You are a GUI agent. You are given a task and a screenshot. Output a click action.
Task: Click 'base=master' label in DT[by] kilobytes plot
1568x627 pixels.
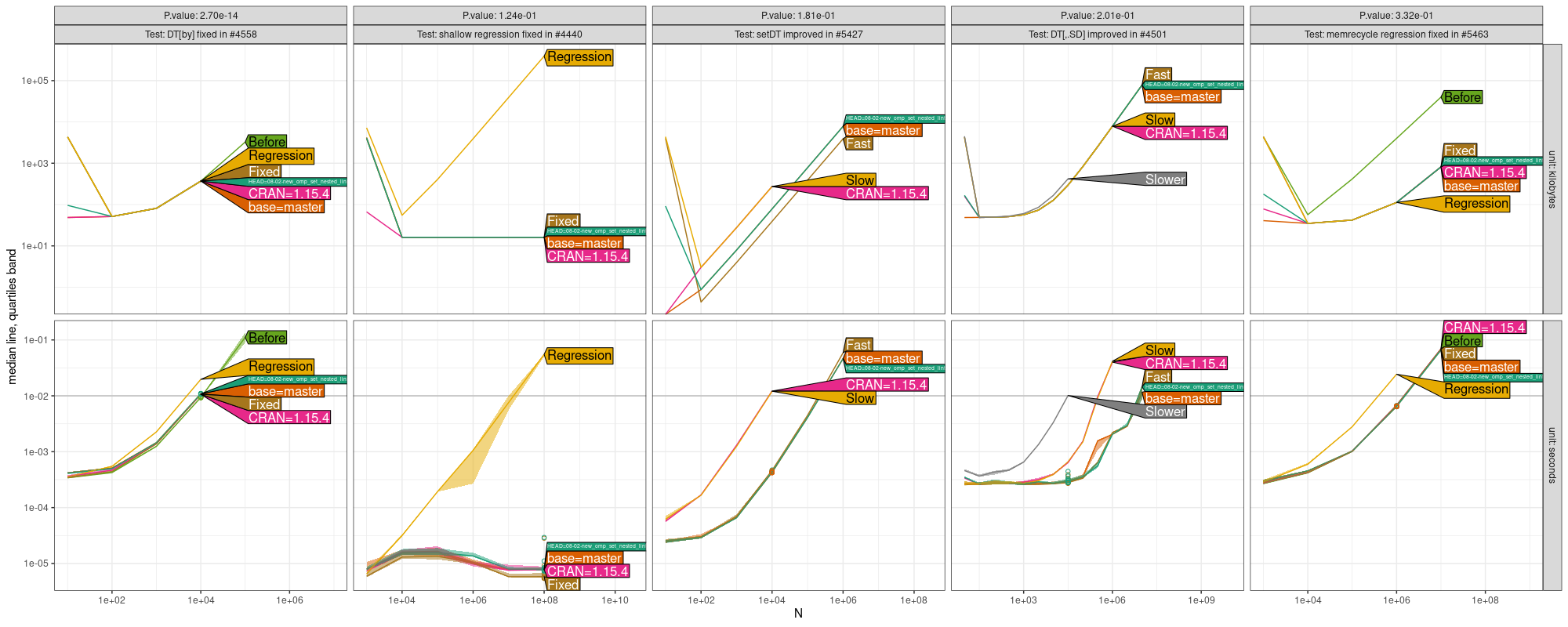[x=285, y=207]
